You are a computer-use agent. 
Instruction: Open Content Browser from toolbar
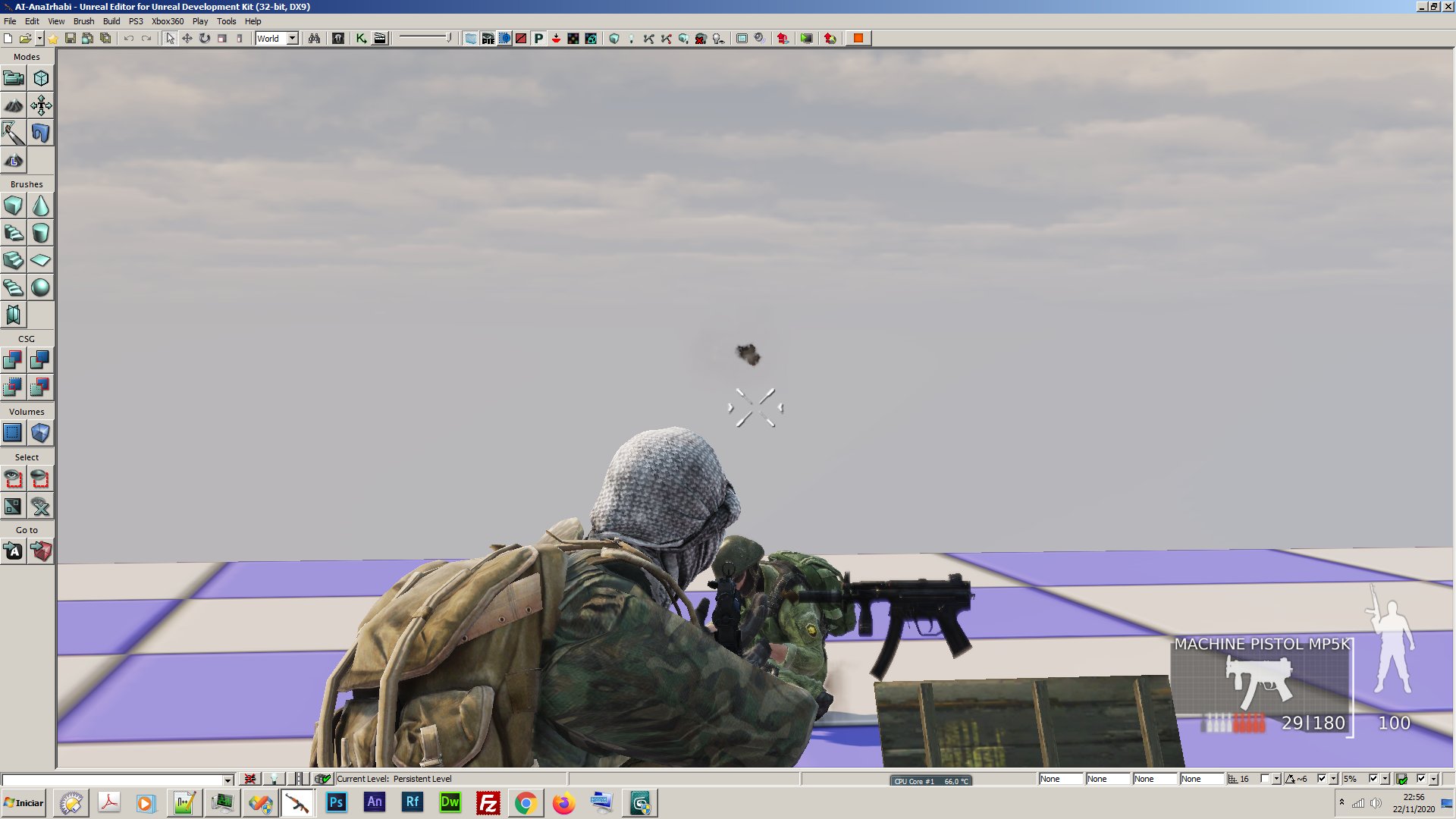[x=338, y=38]
